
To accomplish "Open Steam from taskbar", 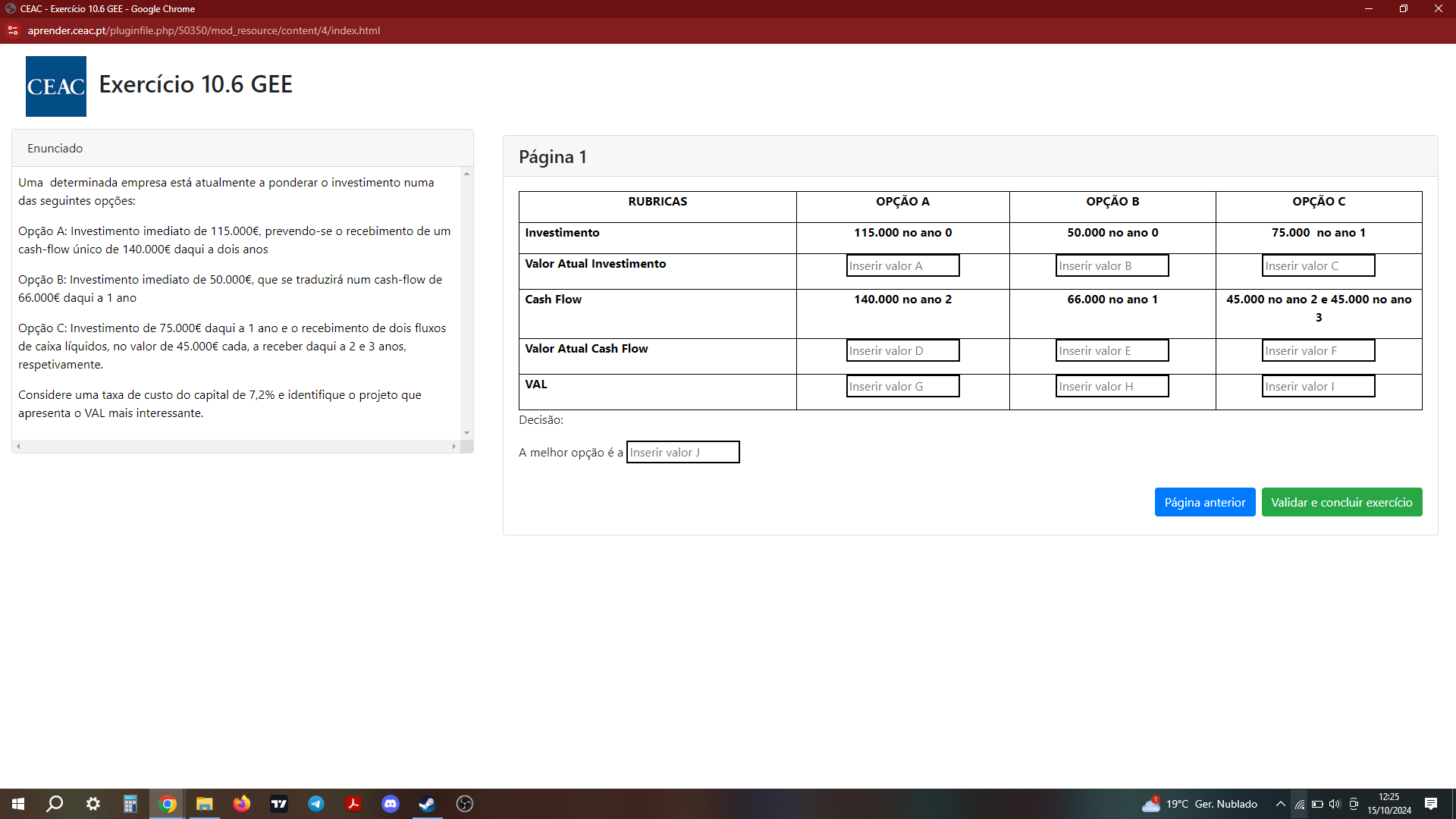I will point(428,804).
